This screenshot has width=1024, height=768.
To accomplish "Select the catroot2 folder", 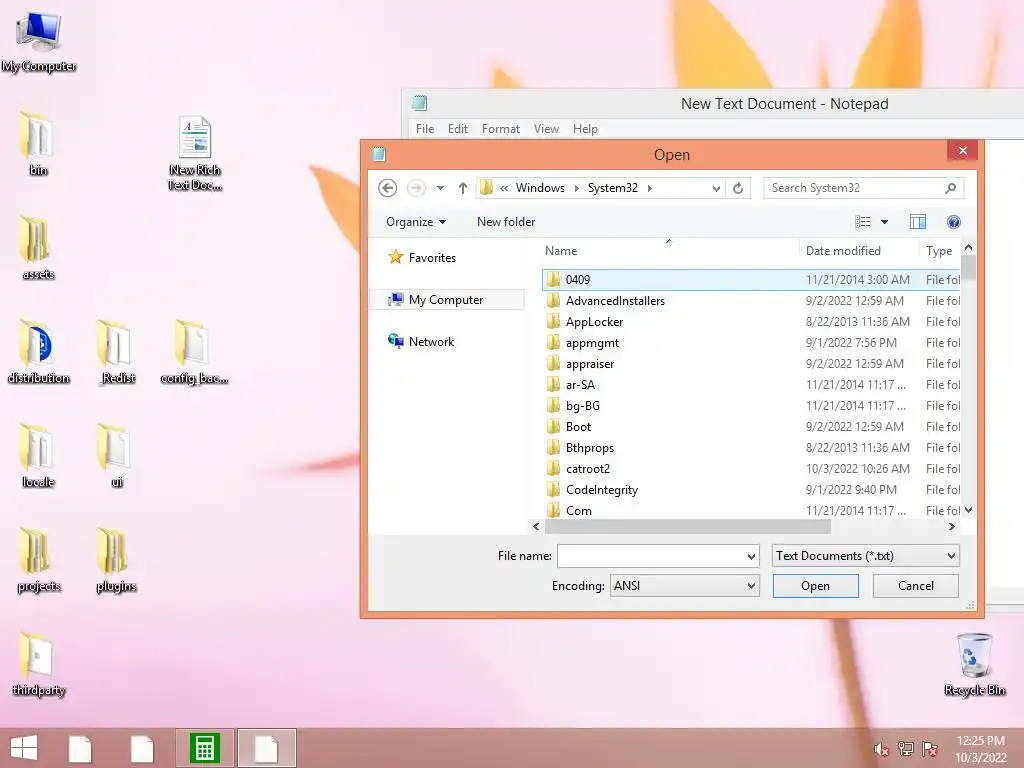I will coord(751,468).
